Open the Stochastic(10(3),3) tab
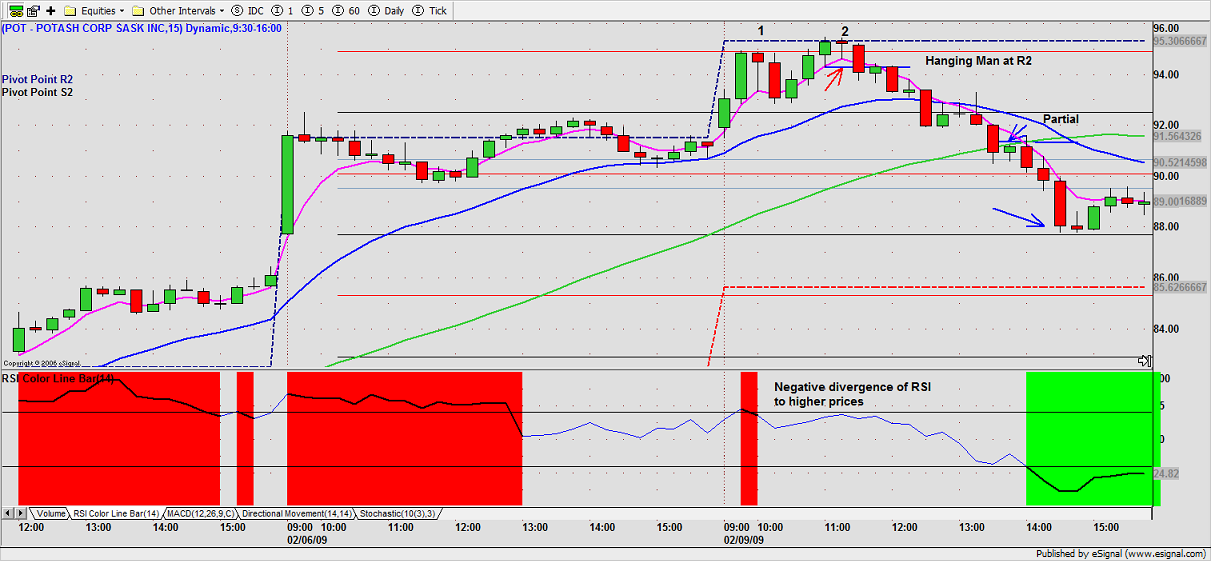Screen dimensions: 1211x561 tap(397, 513)
